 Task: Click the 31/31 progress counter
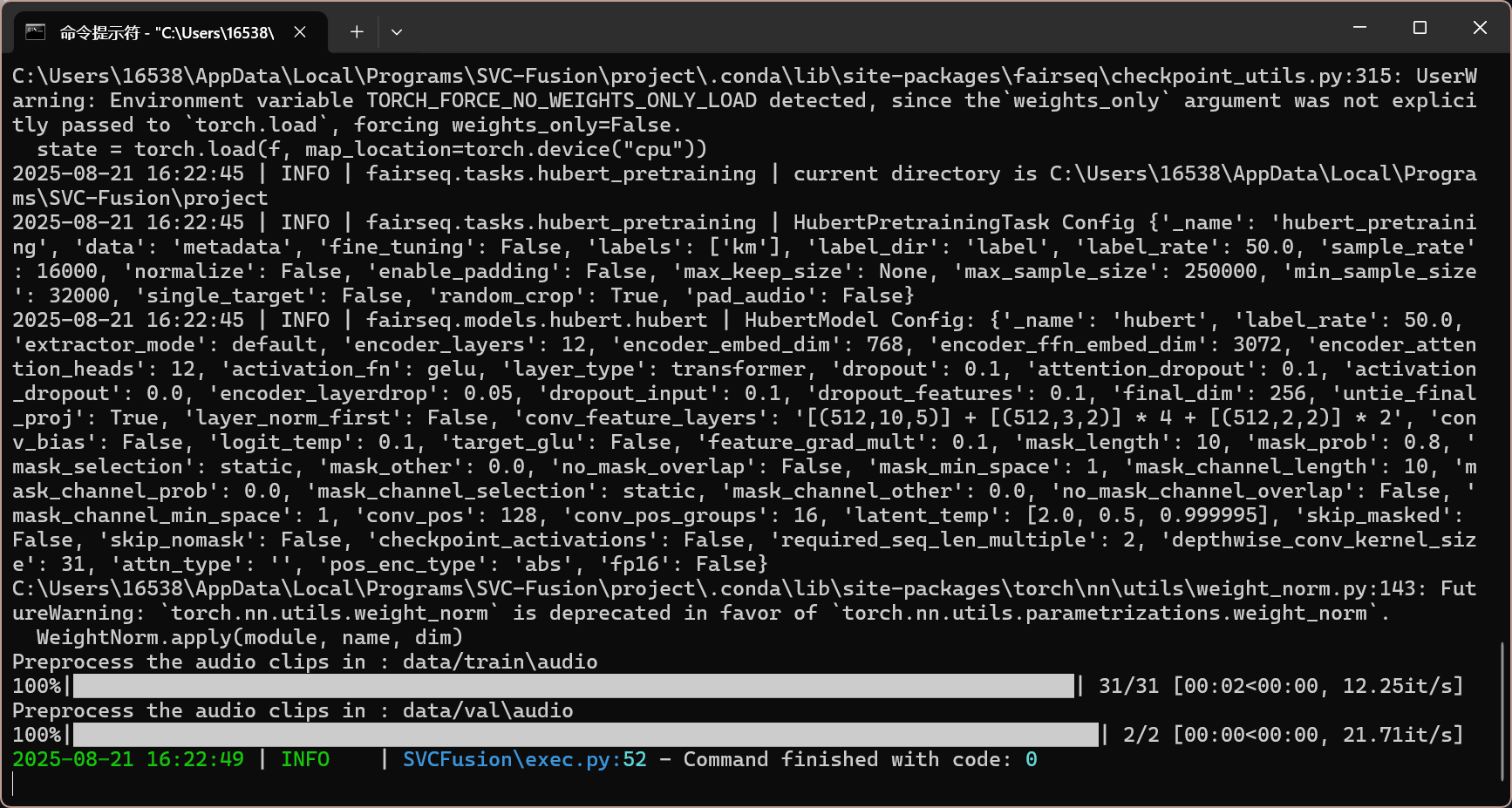(x=1128, y=686)
